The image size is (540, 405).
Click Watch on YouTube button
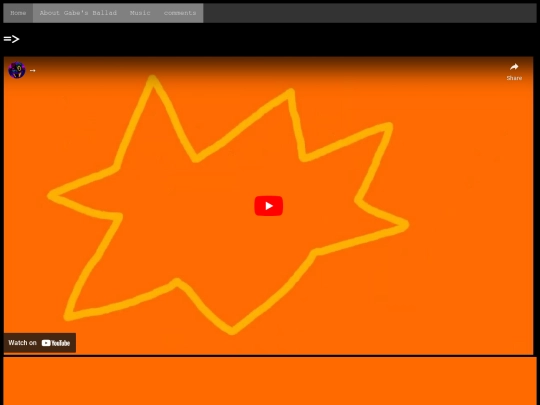tap(40, 343)
